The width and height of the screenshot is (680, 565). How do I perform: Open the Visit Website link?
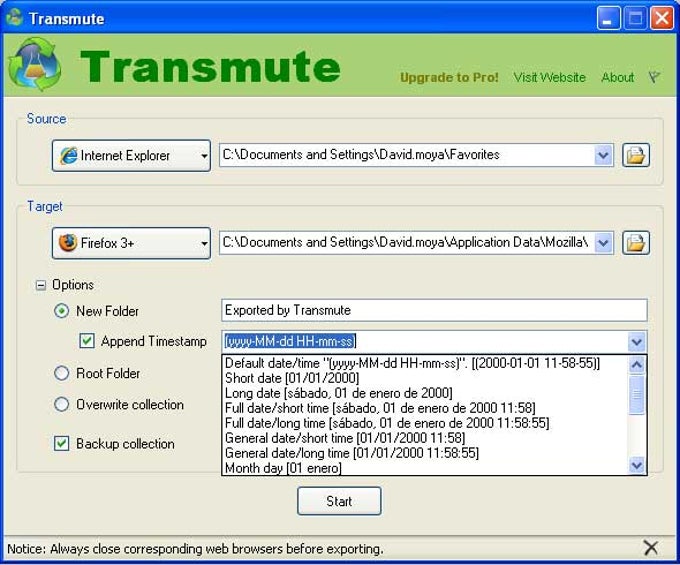[x=549, y=78]
